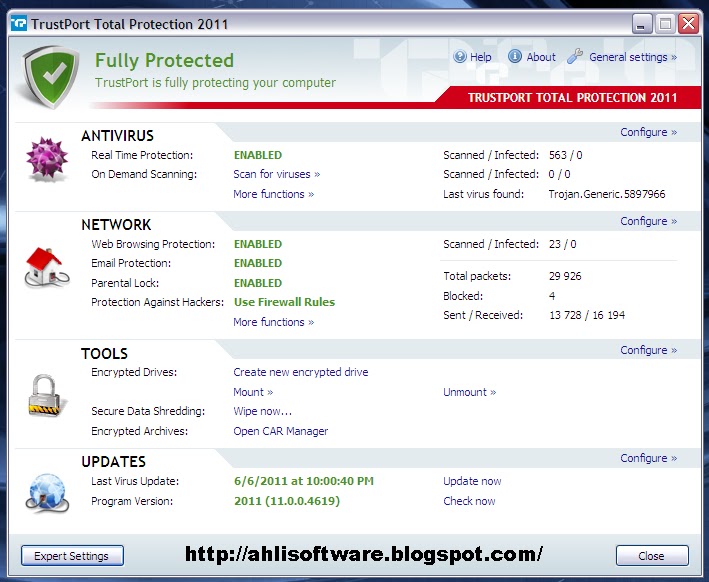This screenshot has height=582, width=709.
Task: Toggle Parental Lock ENABLED status
Action: coord(258,283)
